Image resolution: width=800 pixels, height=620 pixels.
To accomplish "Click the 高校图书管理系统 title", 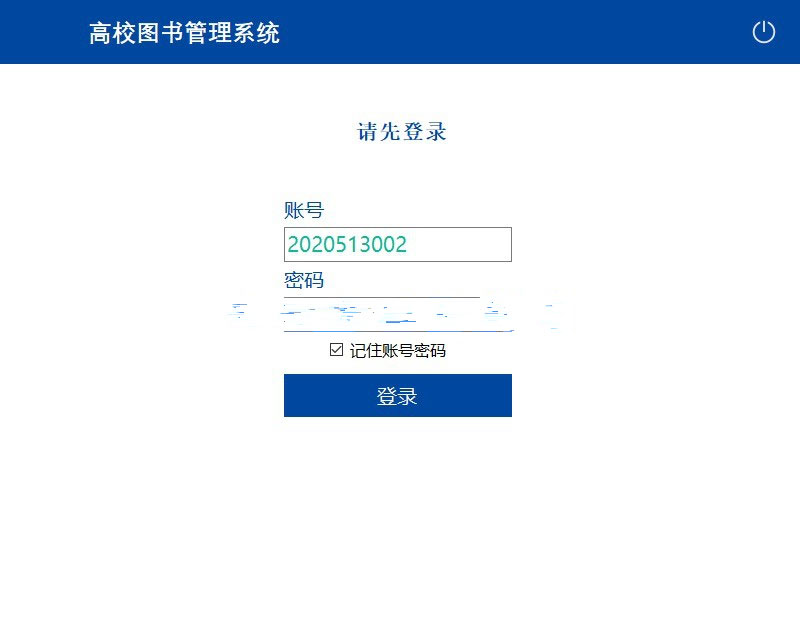I will click(x=184, y=33).
